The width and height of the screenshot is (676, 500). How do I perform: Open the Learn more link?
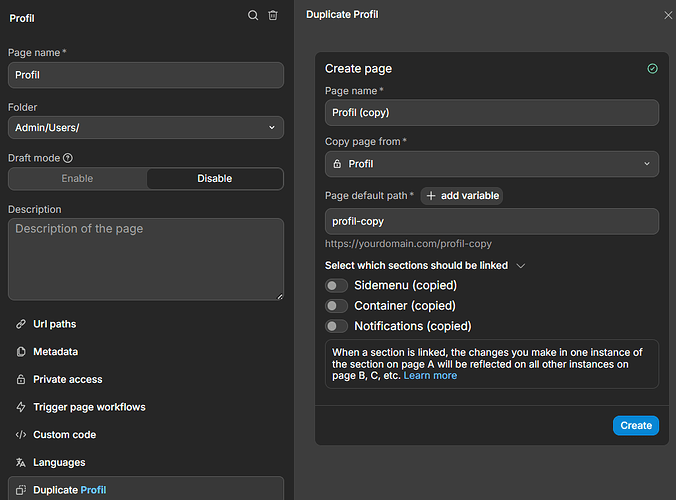click(x=430, y=375)
